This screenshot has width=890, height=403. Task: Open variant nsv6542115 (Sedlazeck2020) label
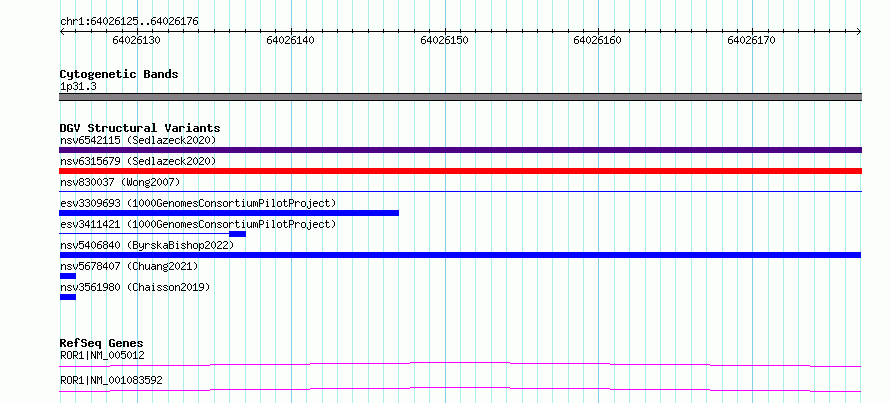tap(138, 140)
